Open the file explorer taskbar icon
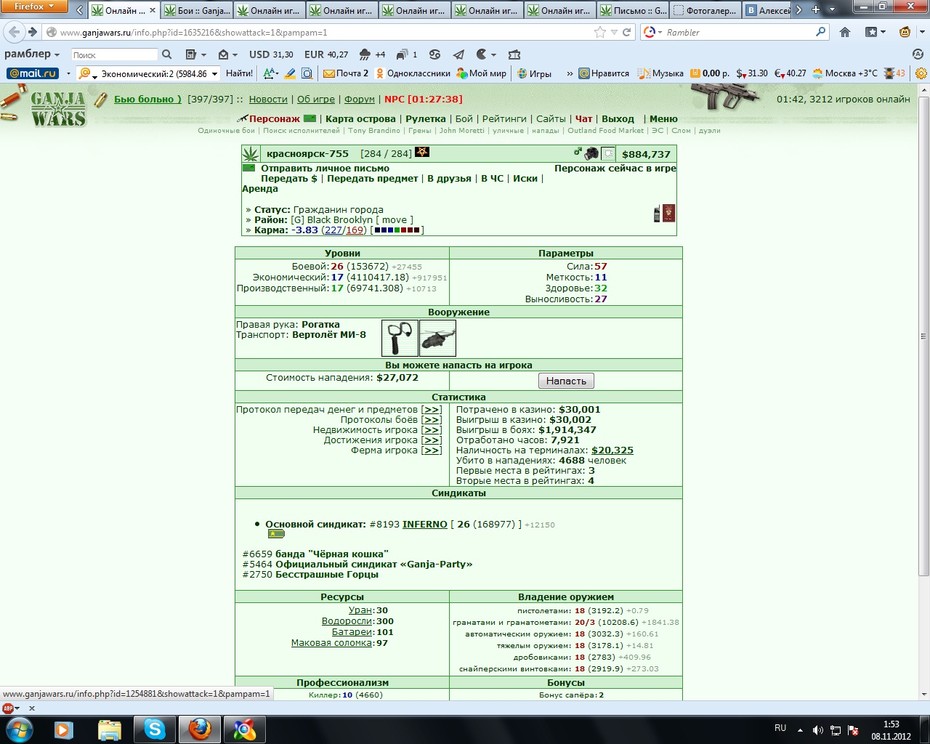Viewport: 930px width, 744px height. (x=109, y=729)
